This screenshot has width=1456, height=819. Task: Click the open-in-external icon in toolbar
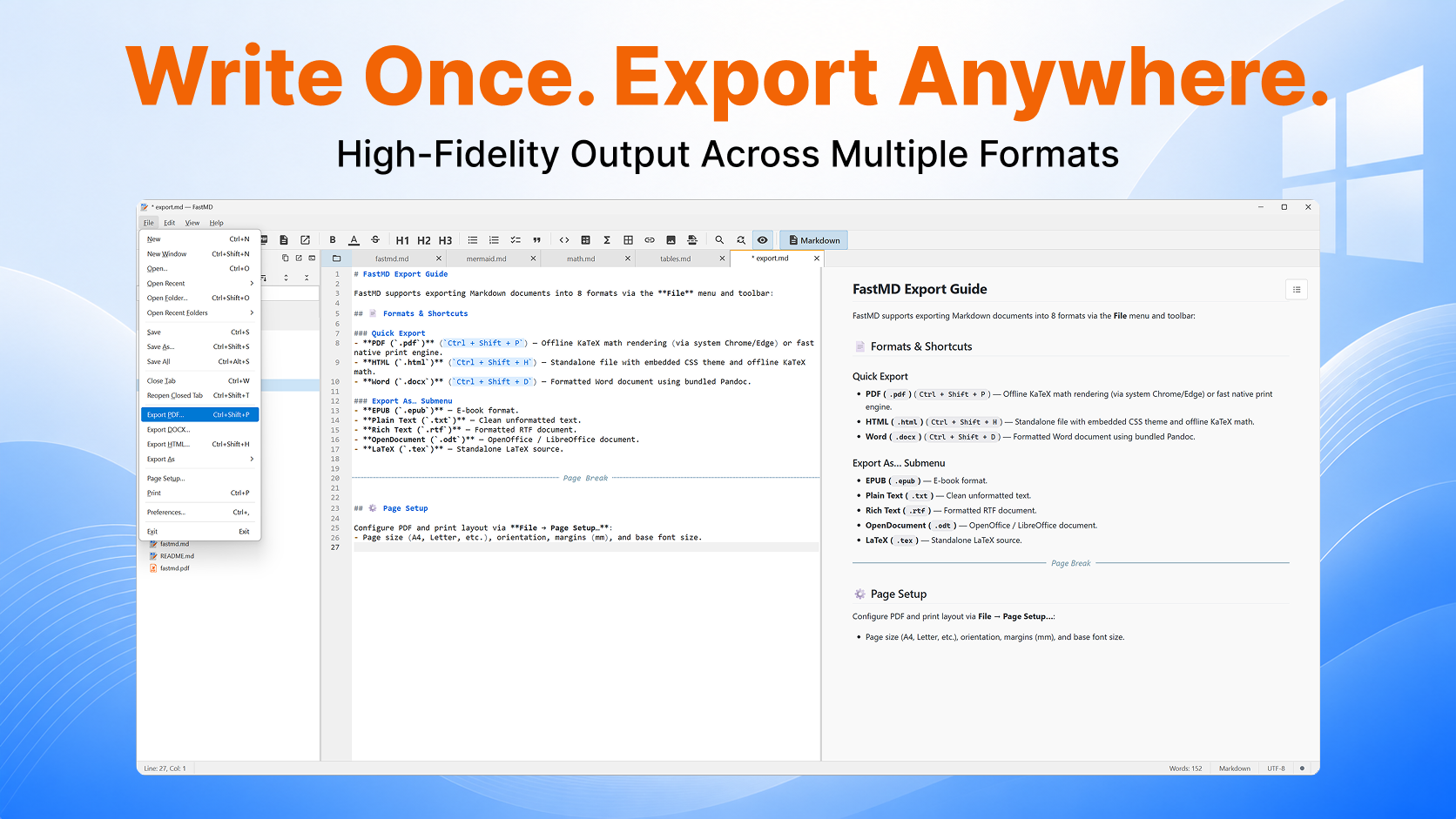pyautogui.click(x=305, y=240)
